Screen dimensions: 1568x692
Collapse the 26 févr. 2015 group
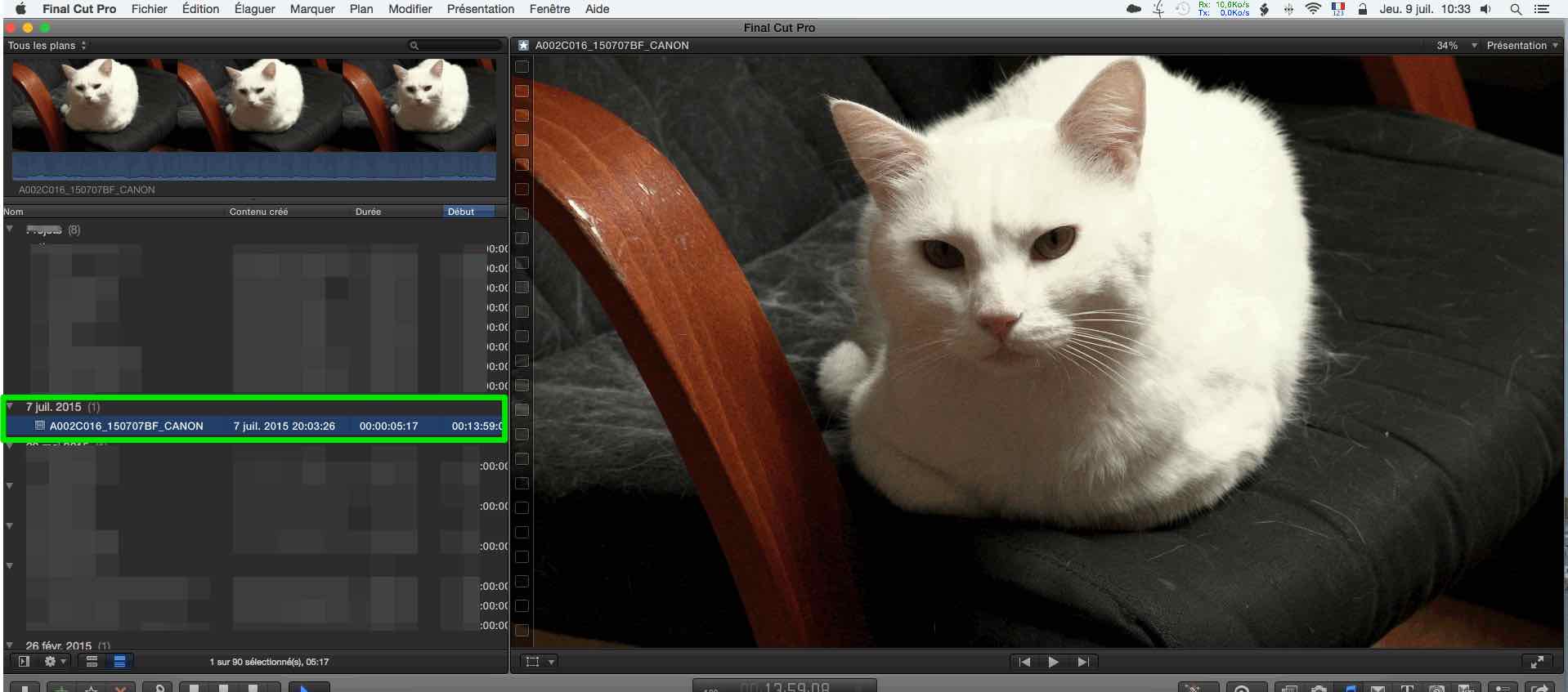10,645
